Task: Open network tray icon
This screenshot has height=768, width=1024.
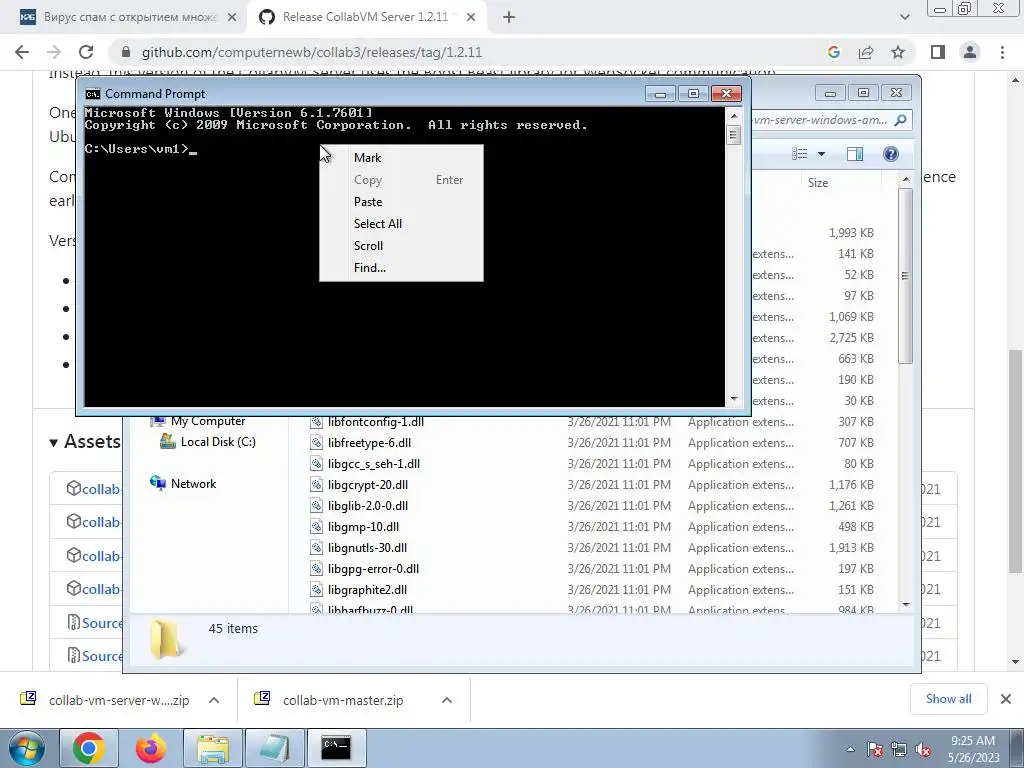Action: pos(899,750)
